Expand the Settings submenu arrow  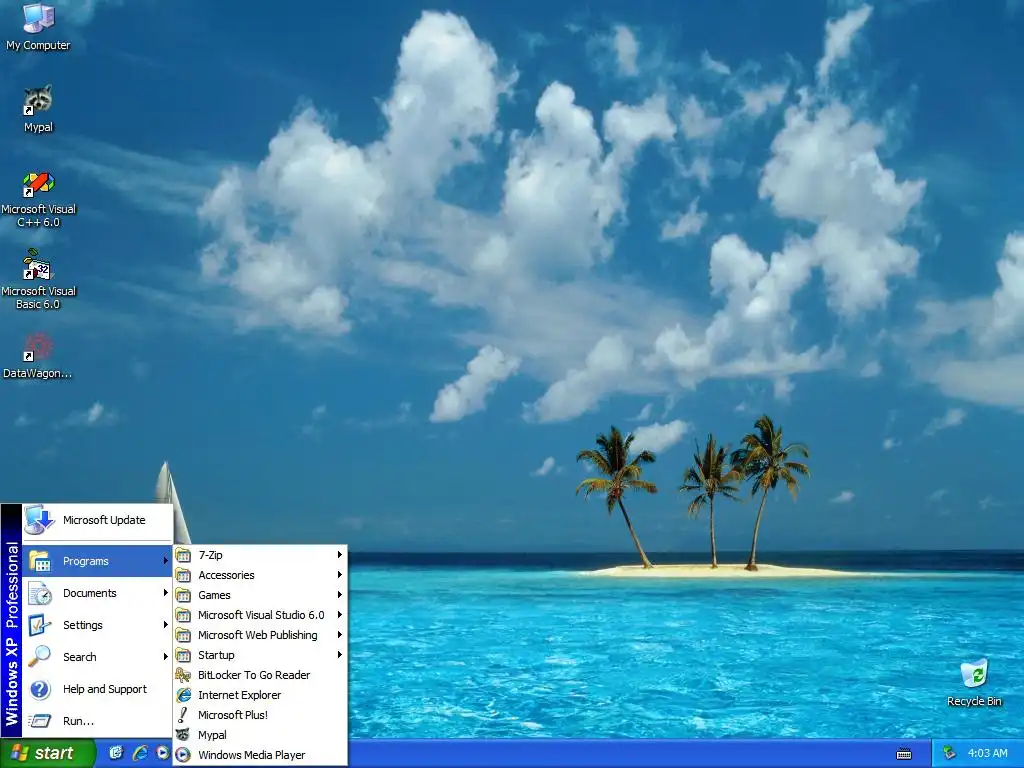coord(165,625)
